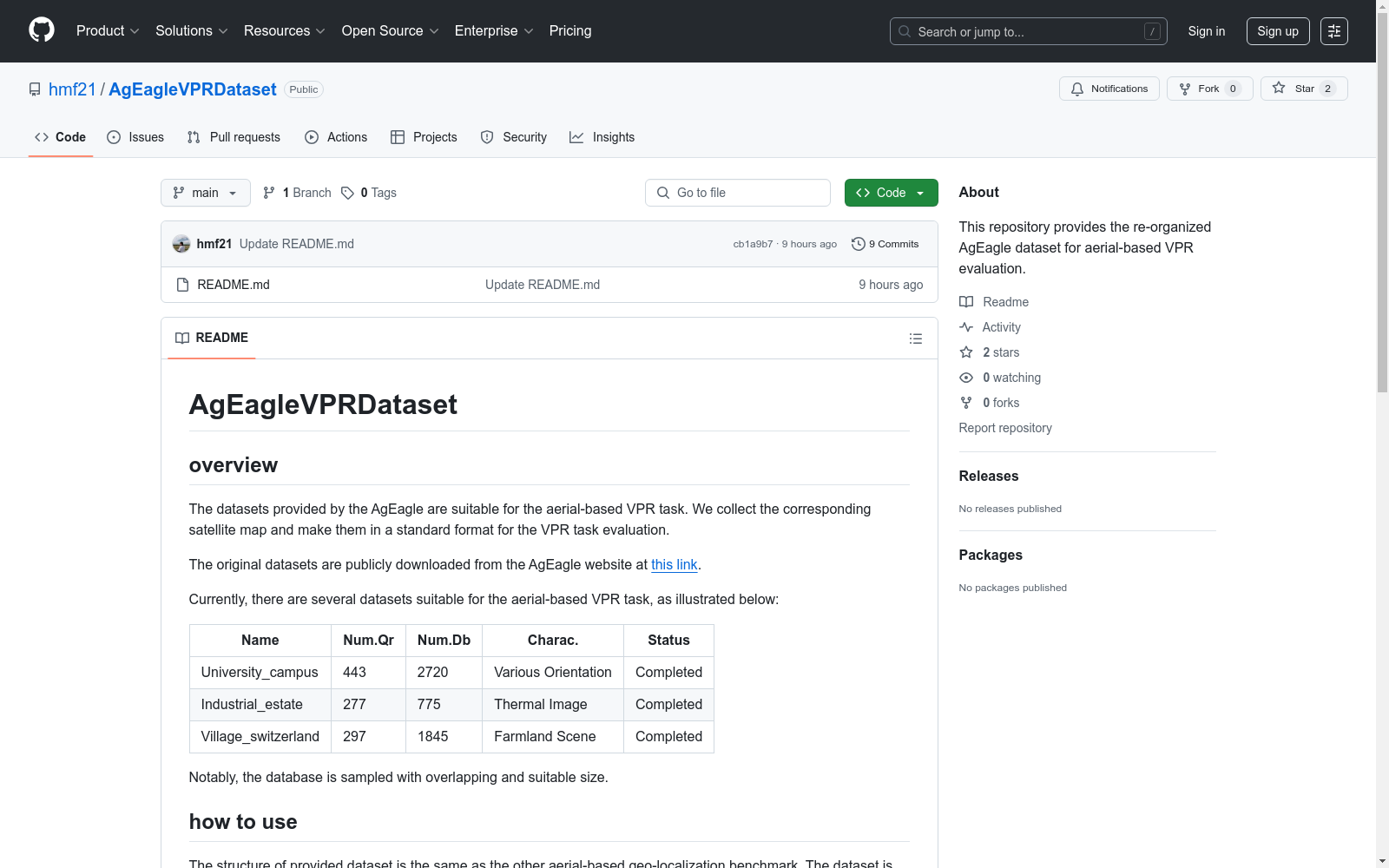Select the README tab header

click(x=212, y=338)
